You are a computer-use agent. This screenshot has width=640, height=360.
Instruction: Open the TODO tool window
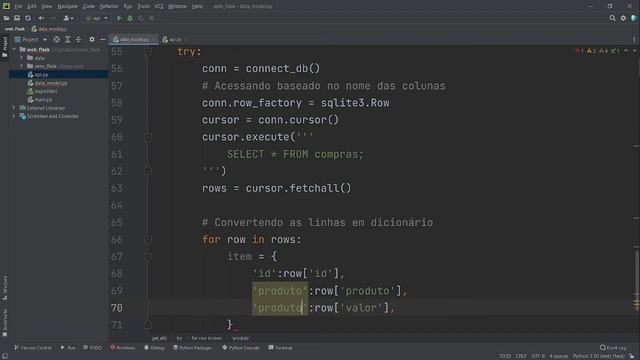click(92, 348)
